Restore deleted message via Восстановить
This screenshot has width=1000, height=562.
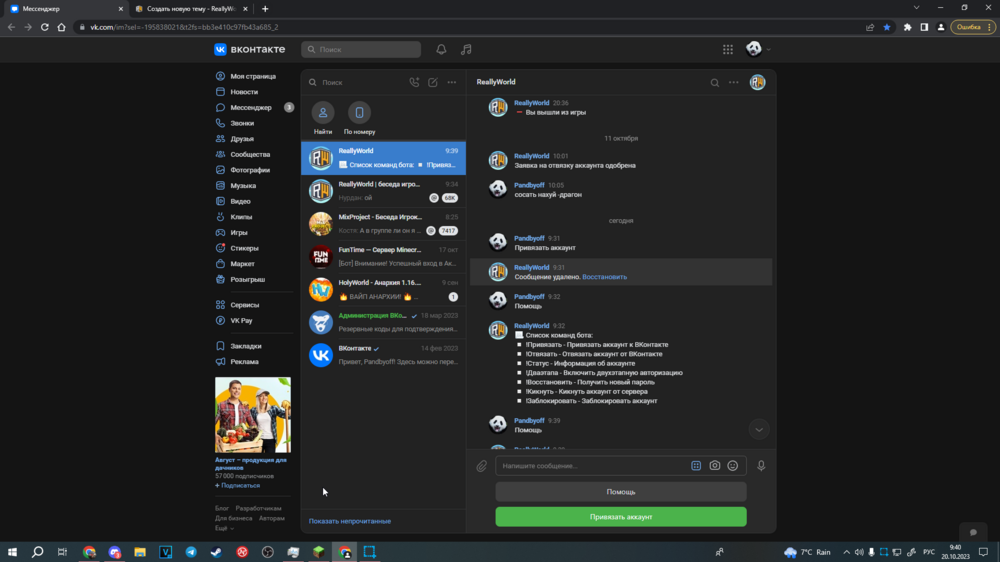[x=604, y=277]
